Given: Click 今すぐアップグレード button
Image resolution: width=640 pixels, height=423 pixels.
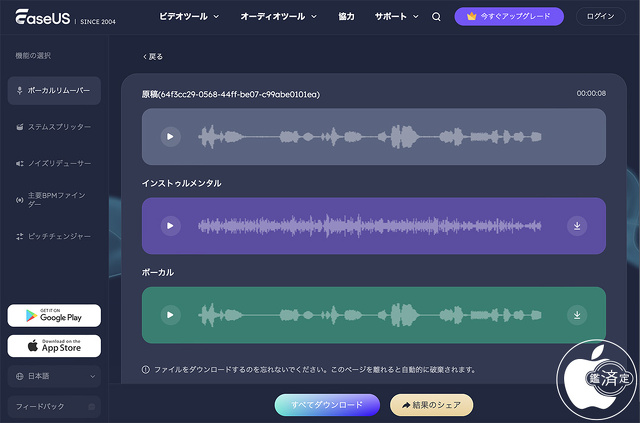Looking at the screenshot, I should [509, 16].
